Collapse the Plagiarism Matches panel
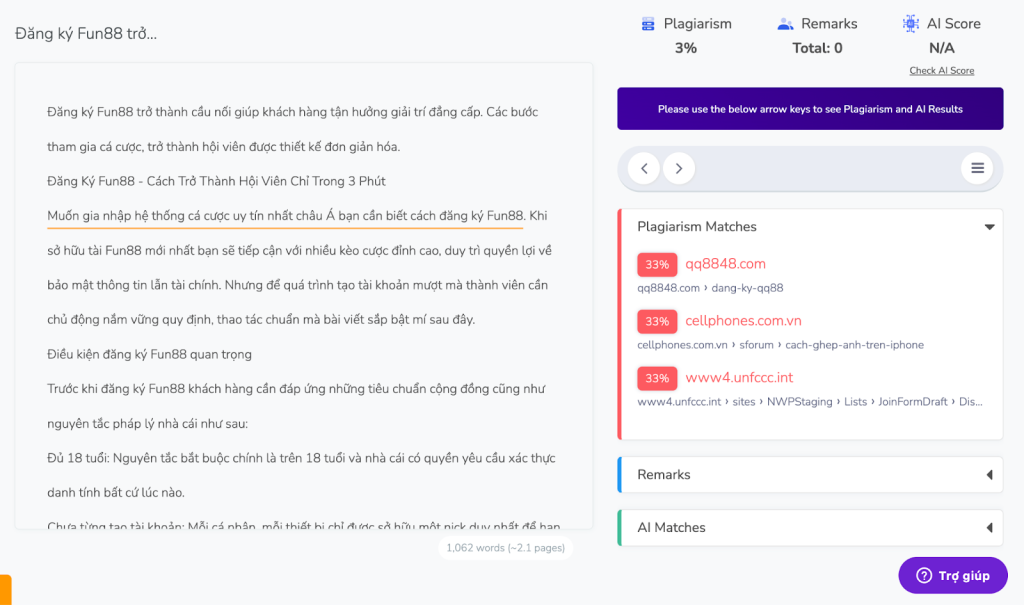This screenshot has height=605, width=1024. (989, 227)
